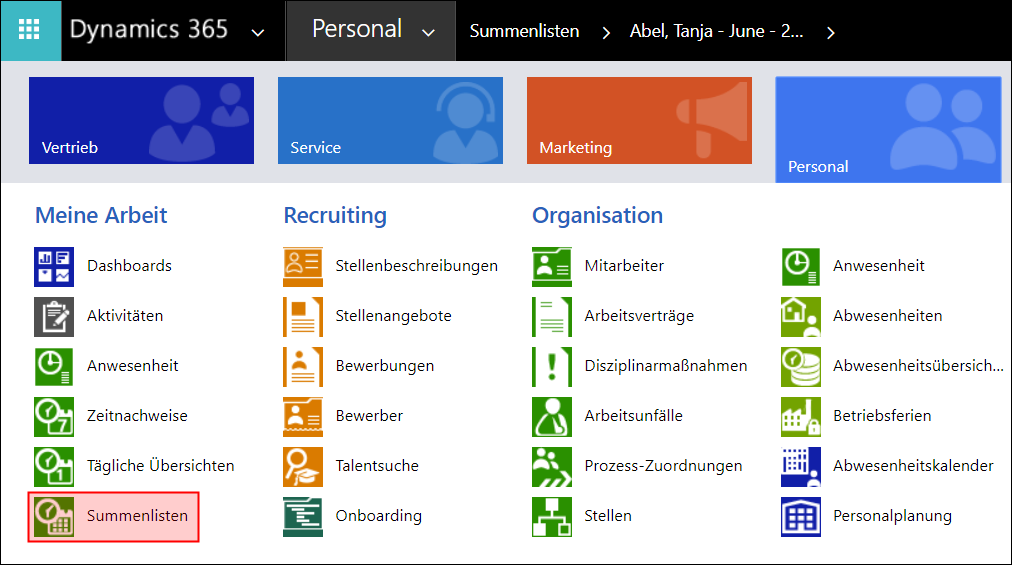Open the Summenlisten link text
The width and height of the screenshot is (1012, 565).
point(137,515)
